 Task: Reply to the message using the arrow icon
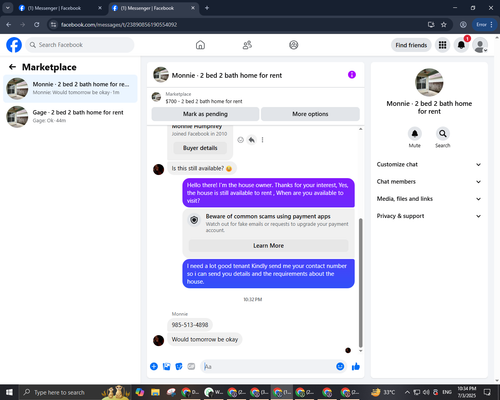(252, 140)
